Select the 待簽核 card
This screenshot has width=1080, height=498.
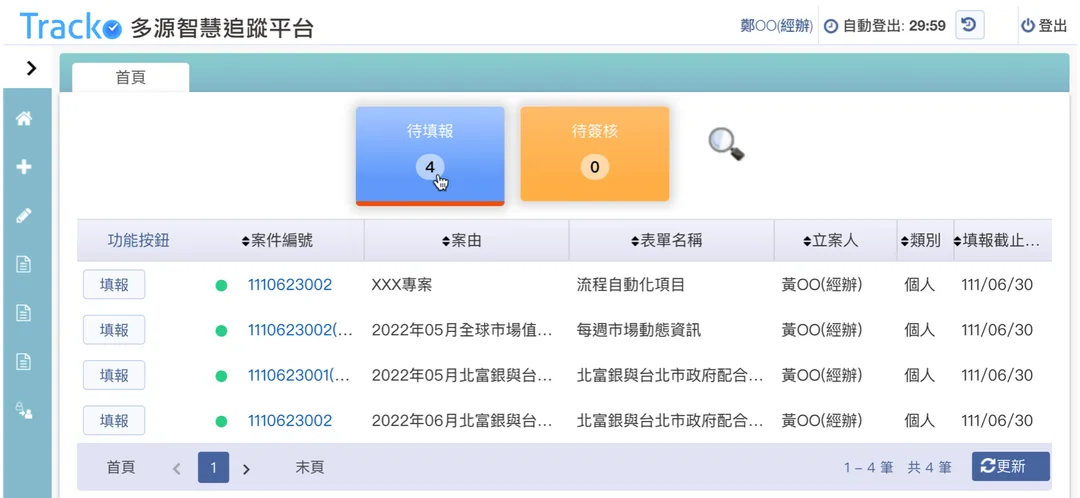pyautogui.click(x=594, y=154)
